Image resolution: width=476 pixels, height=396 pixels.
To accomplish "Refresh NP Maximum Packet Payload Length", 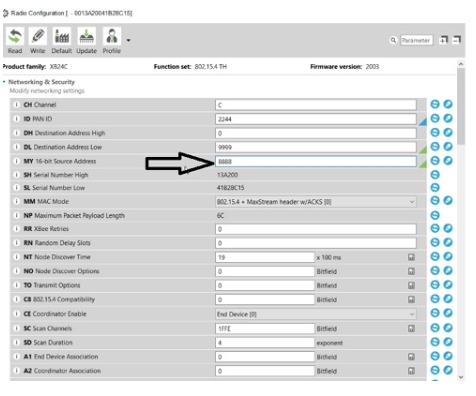I will (435, 215).
